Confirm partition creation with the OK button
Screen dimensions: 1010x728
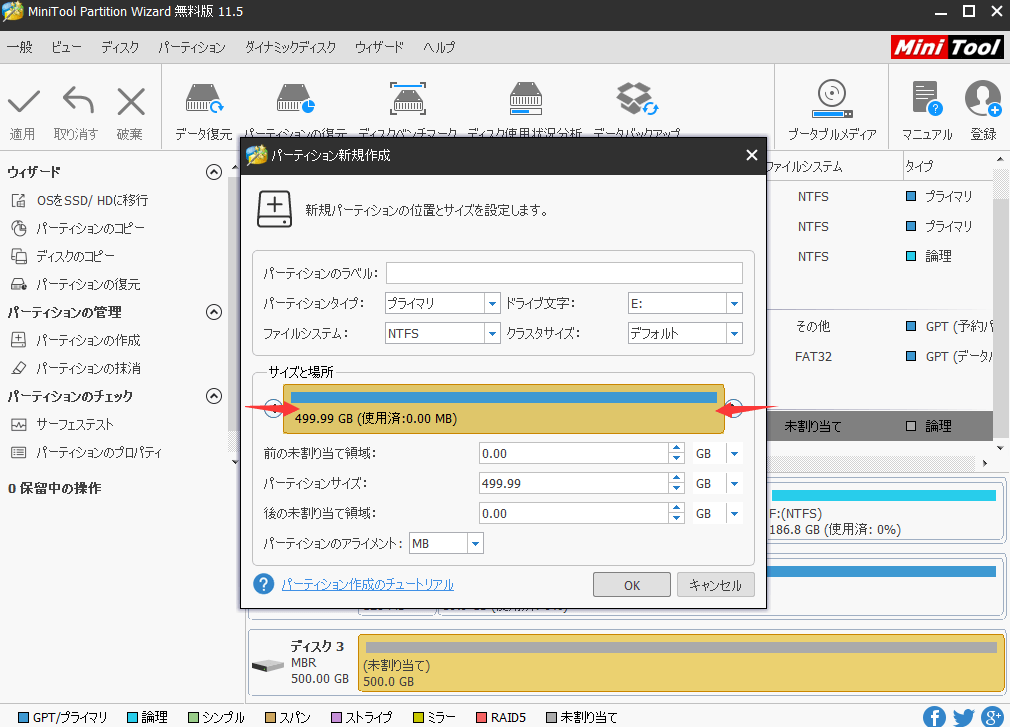631,584
